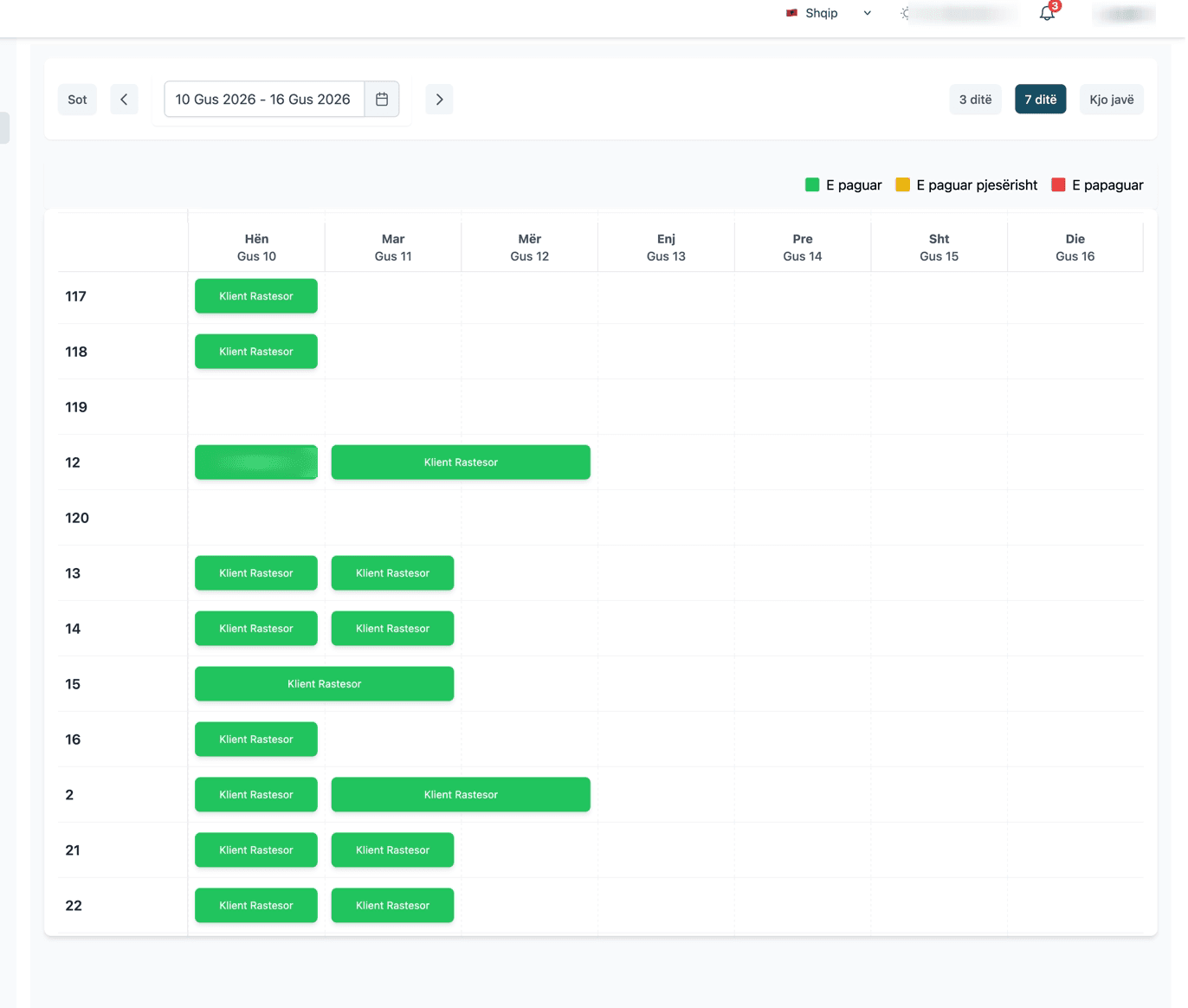The height and width of the screenshot is (1008, 1188).
Task: Click the Sot button
Action: 77,100
